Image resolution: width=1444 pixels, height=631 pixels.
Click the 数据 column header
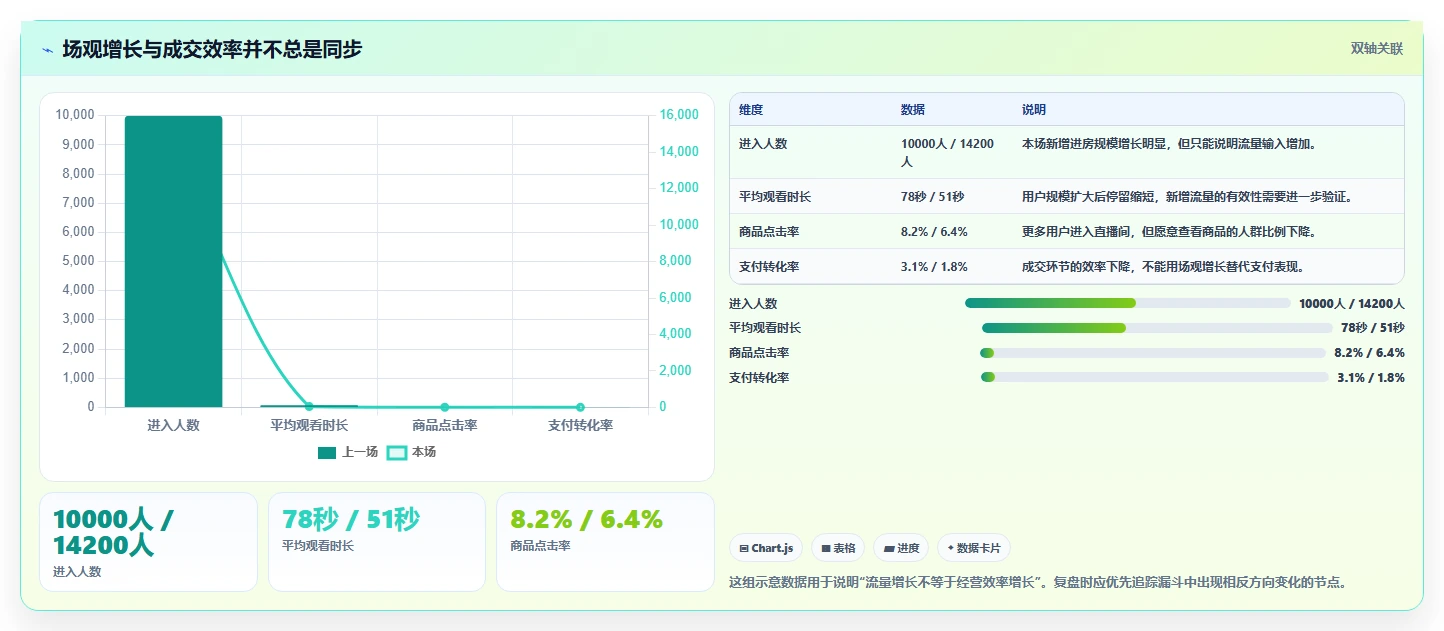913,110
